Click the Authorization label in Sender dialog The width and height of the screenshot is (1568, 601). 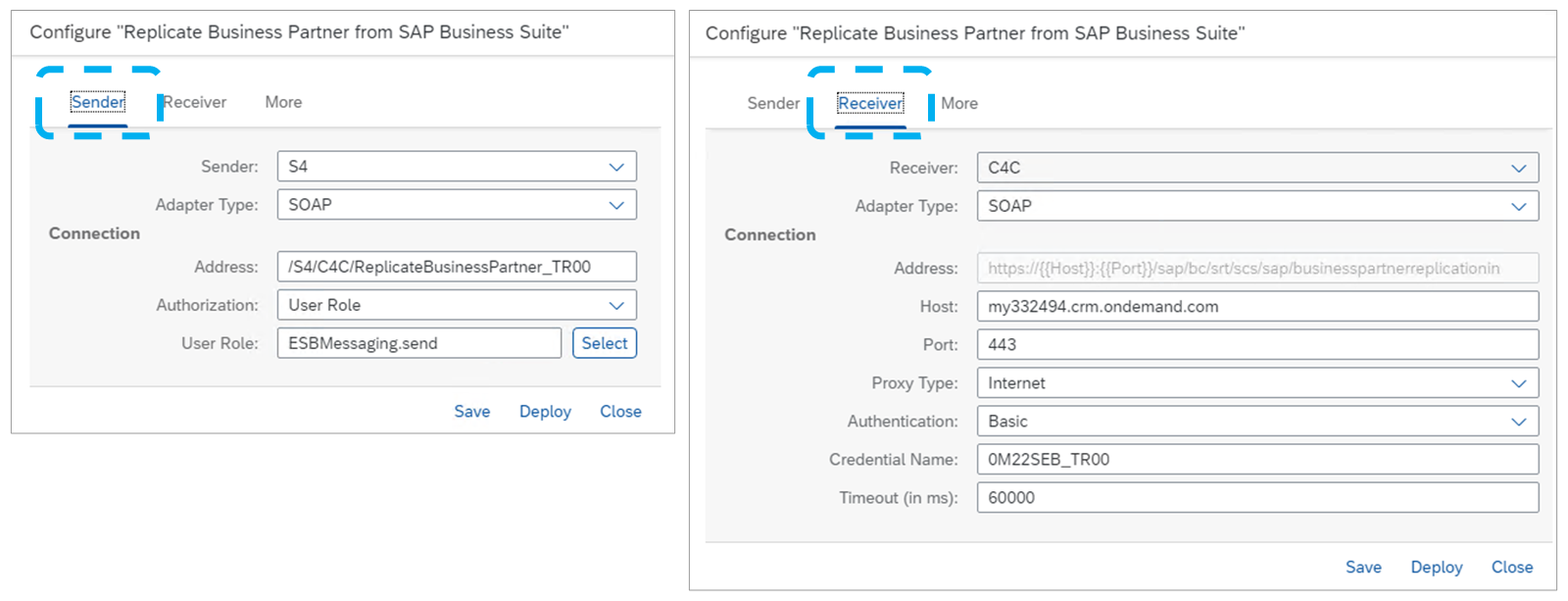click(x=208, y=305)
